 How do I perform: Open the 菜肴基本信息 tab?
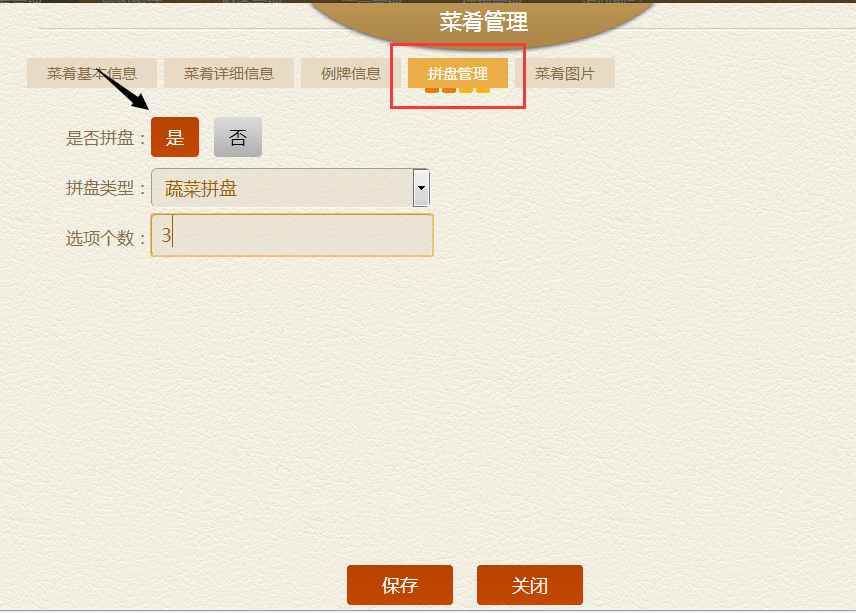tap(92, 73)
